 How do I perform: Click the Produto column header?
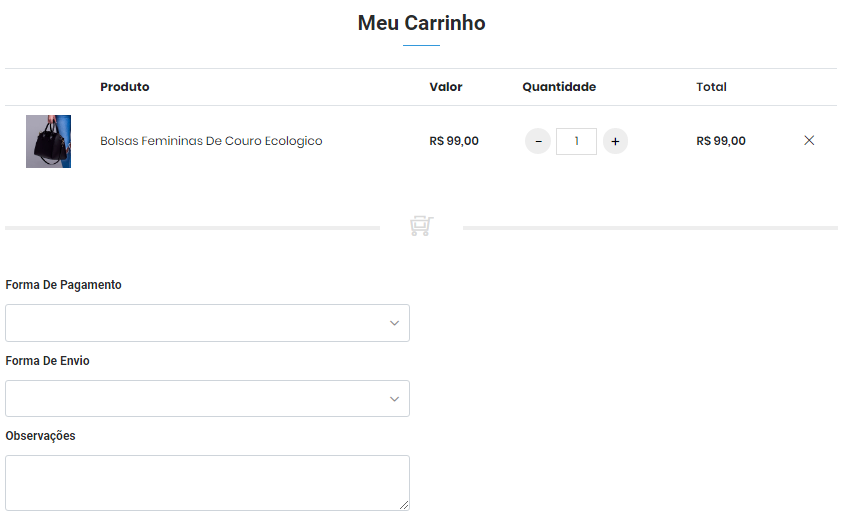(x=125, y=87)
